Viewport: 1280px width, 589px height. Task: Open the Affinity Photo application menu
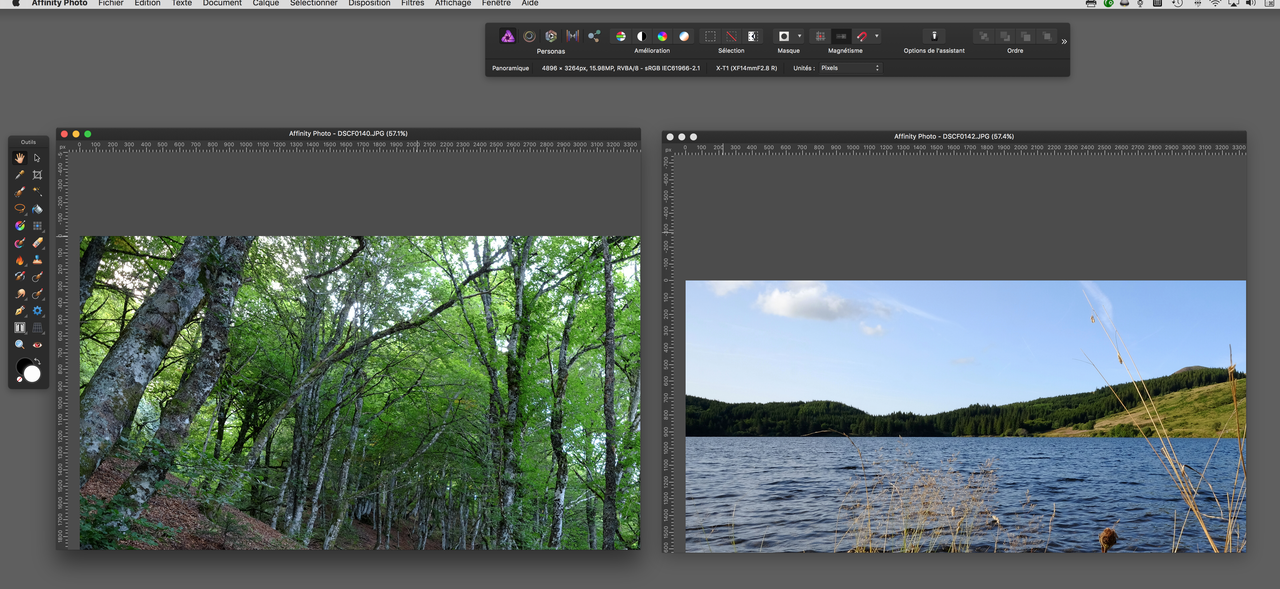tap(59, 3)
